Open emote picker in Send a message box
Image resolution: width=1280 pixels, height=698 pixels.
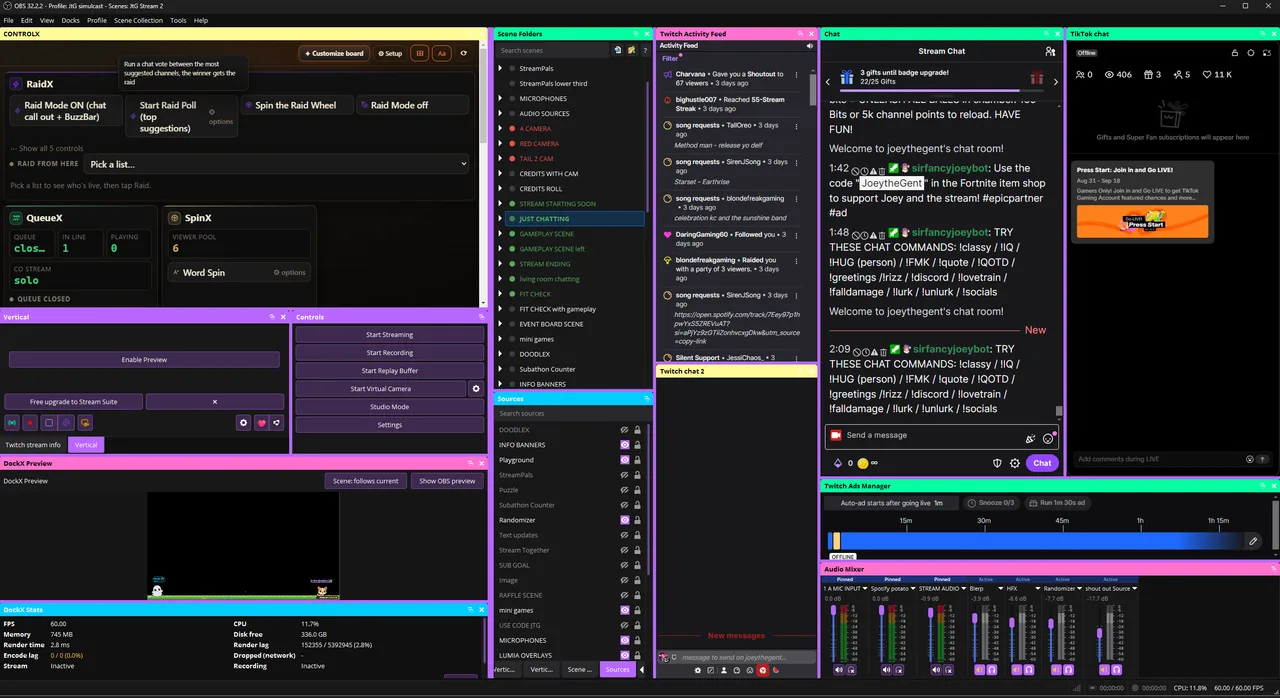pos(1048,437)
